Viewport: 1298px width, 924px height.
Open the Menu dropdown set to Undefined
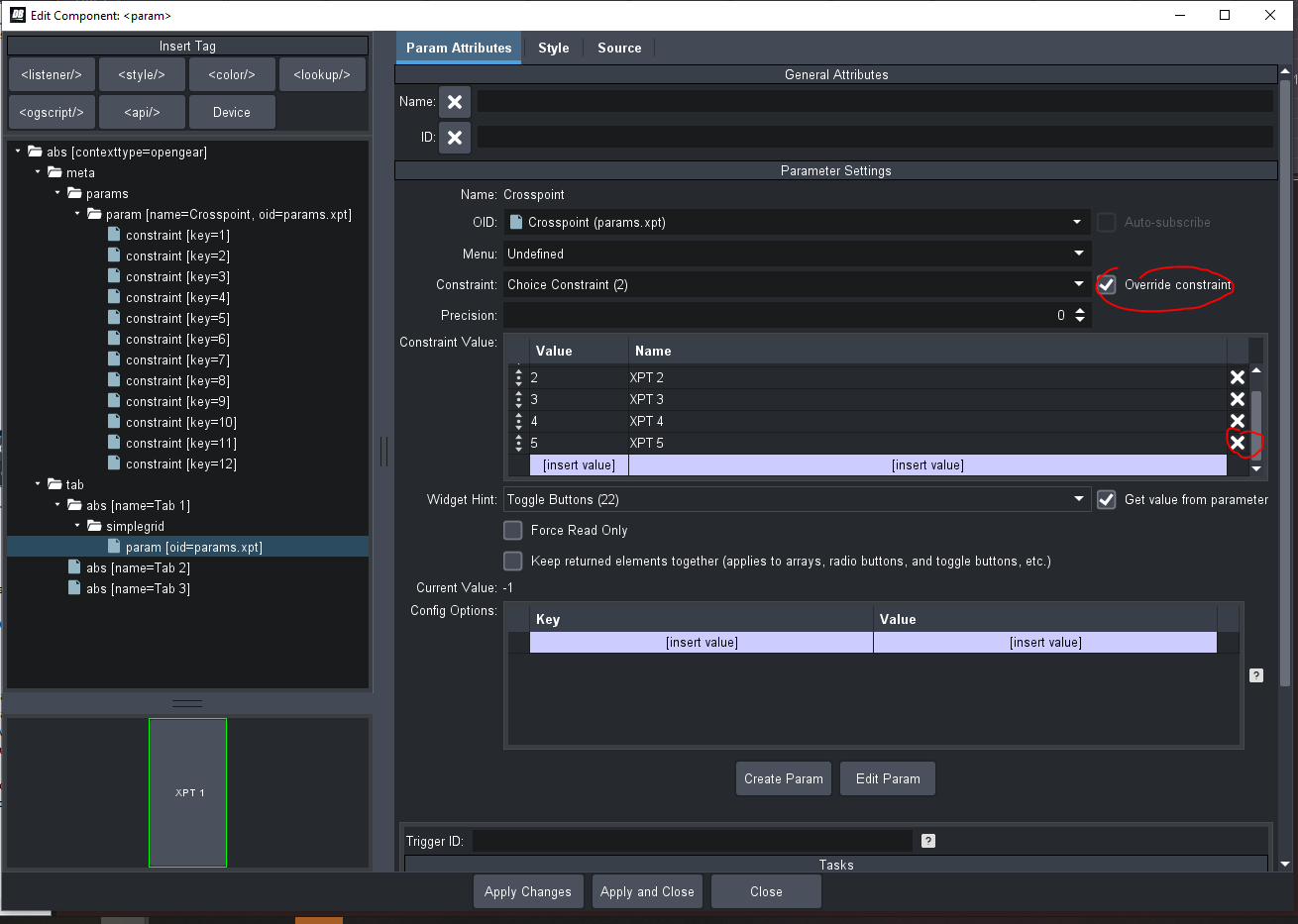pos(1078,254)
